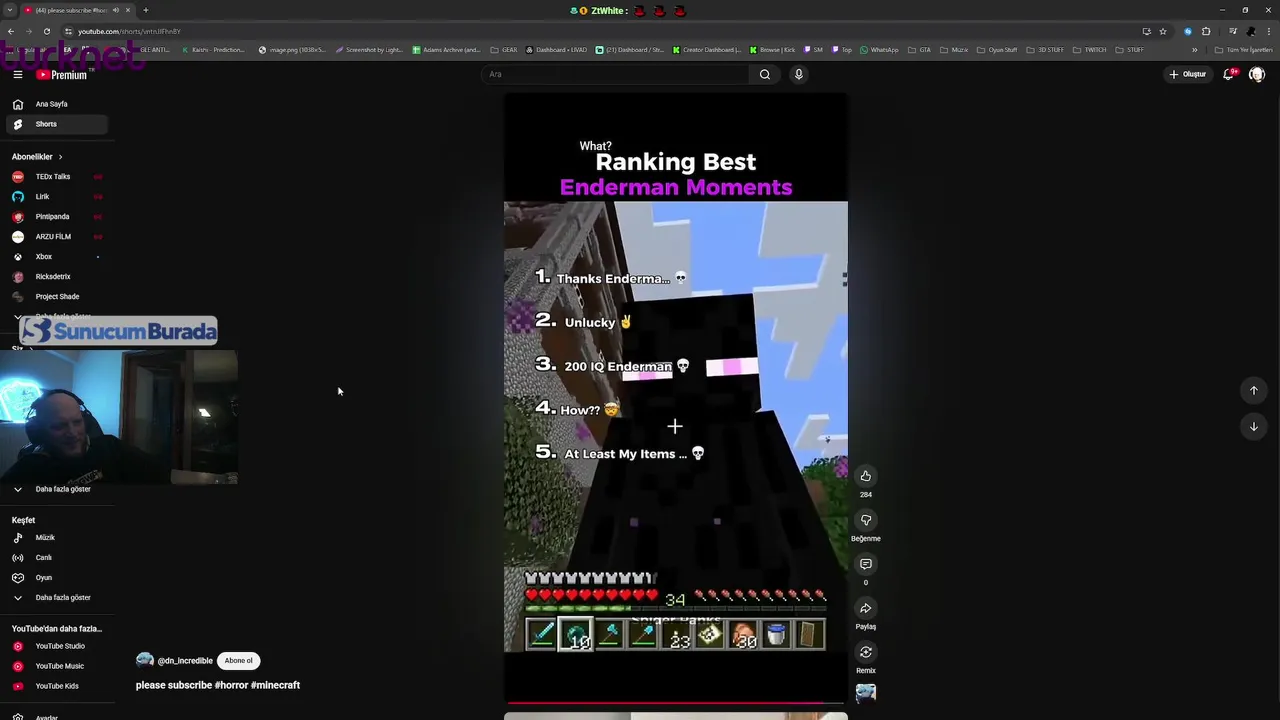1280x720 pixels.
Task: Open comments on the Short
Action: click(866, 564)
